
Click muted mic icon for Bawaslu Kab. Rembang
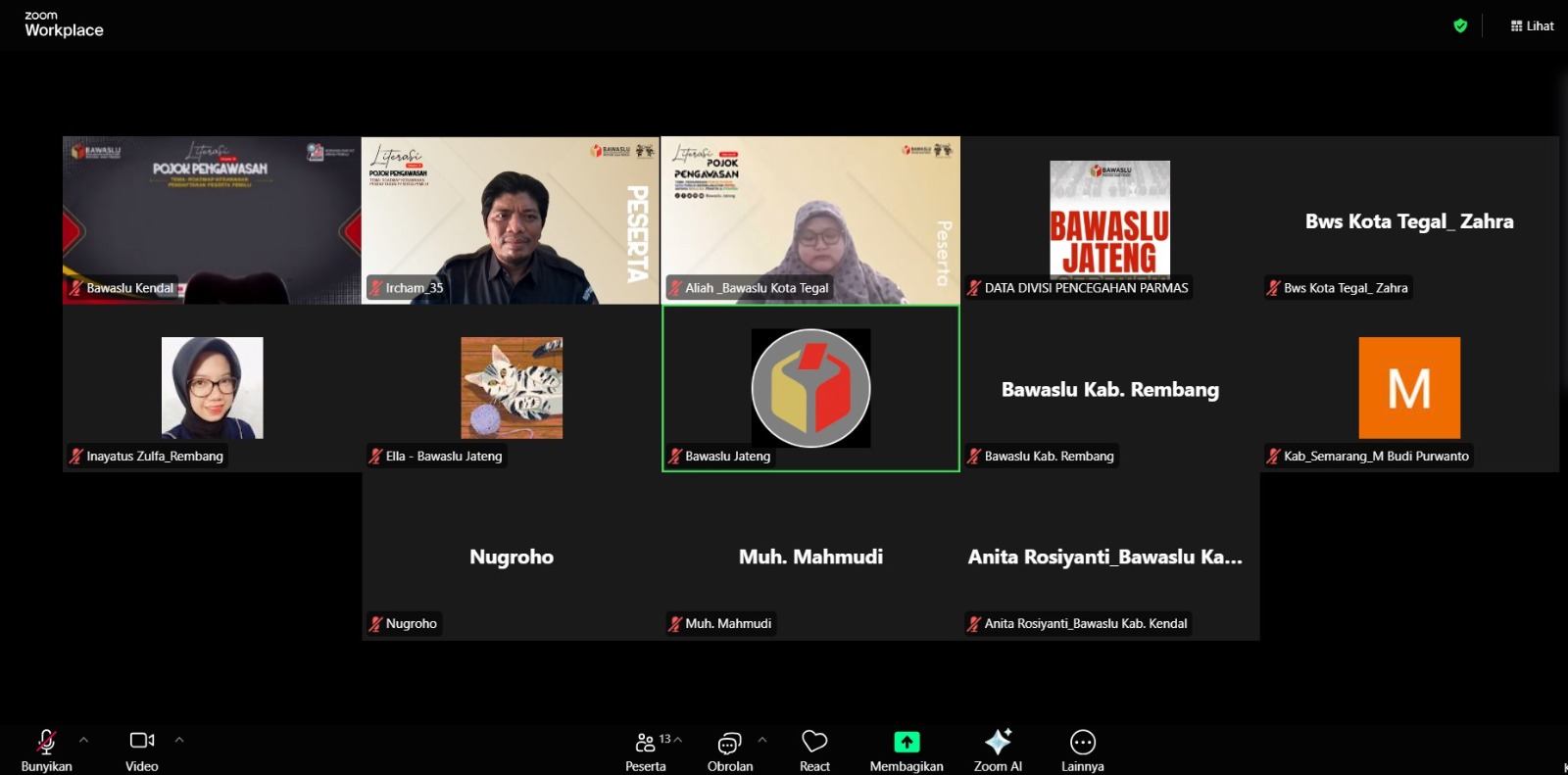coord(974,457)
